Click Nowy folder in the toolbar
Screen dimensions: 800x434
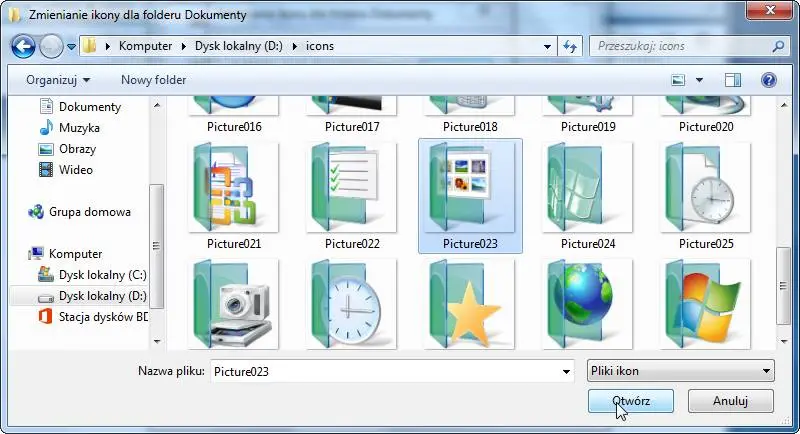(x=153, y=80)
